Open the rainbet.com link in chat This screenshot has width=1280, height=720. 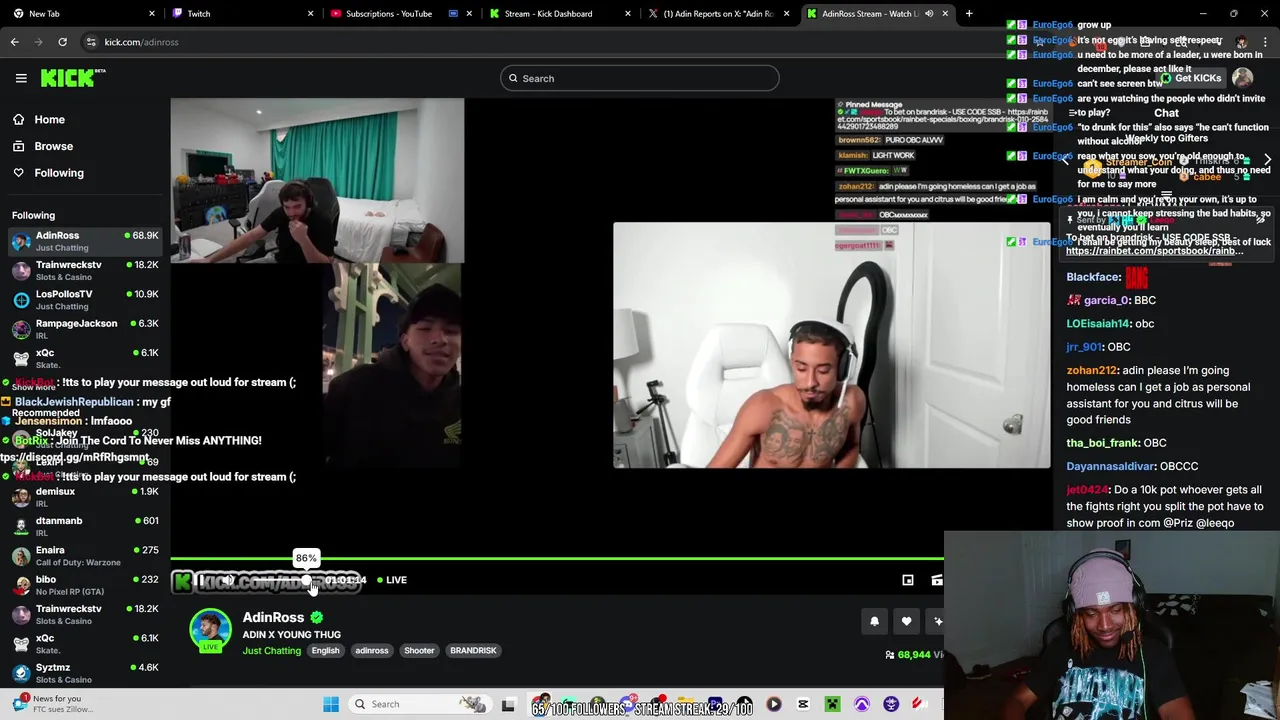coord(1154,251)
